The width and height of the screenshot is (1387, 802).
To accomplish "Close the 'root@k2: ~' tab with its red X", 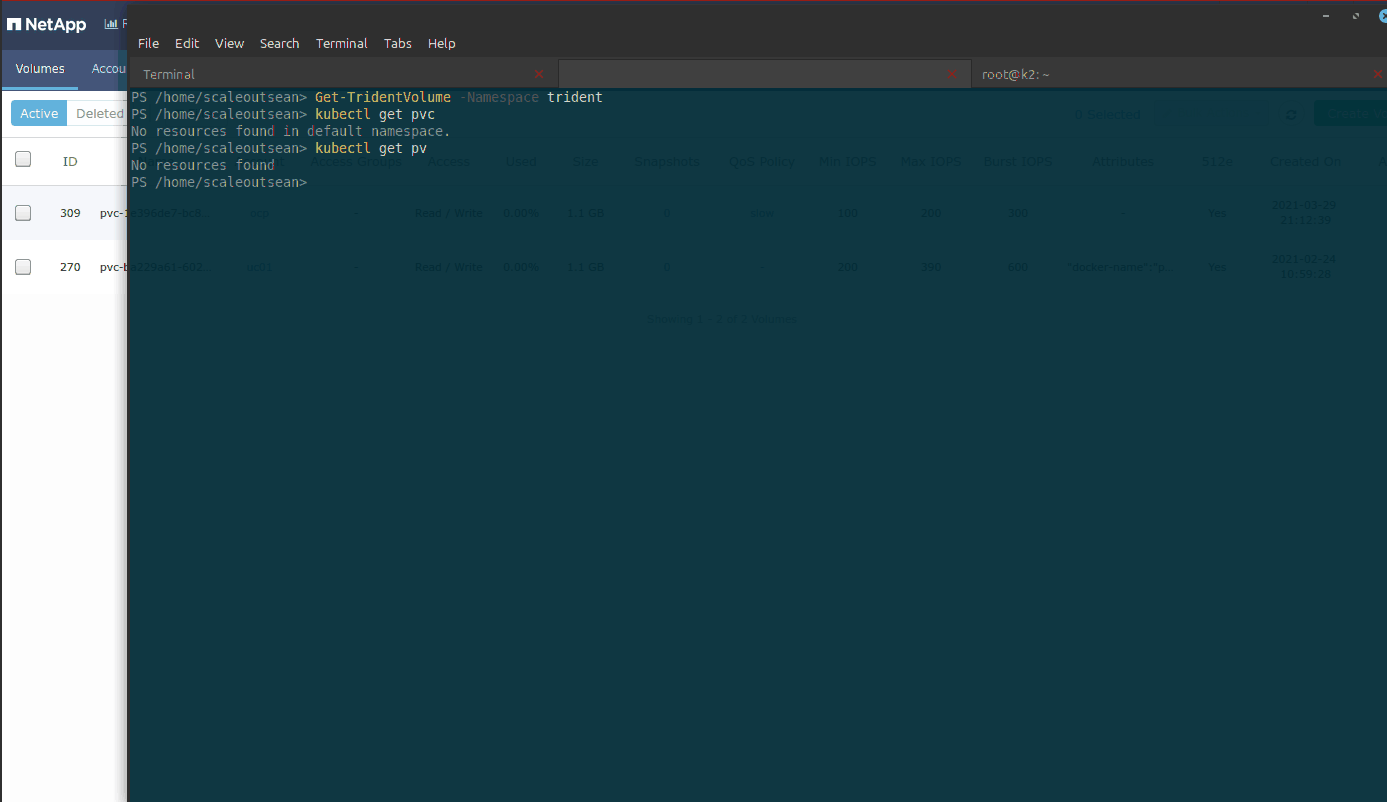I will click(x=1378, y=74).
